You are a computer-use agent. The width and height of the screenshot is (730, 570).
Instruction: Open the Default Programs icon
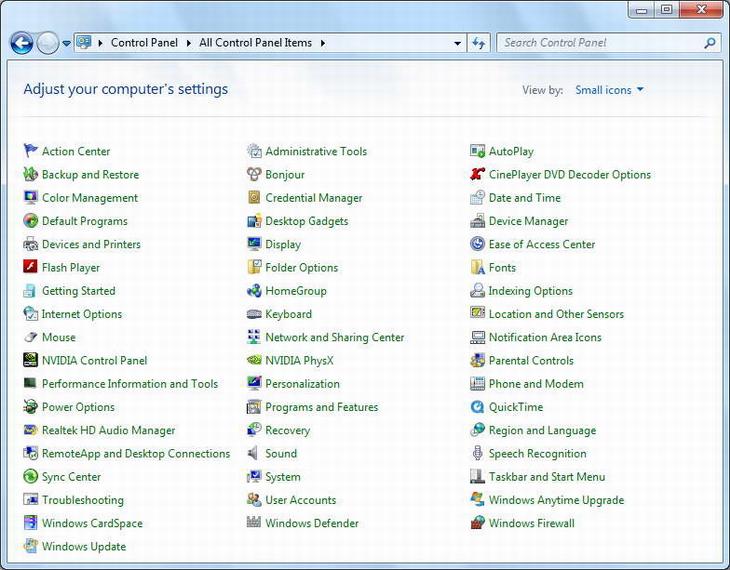(x=30, y=220)
